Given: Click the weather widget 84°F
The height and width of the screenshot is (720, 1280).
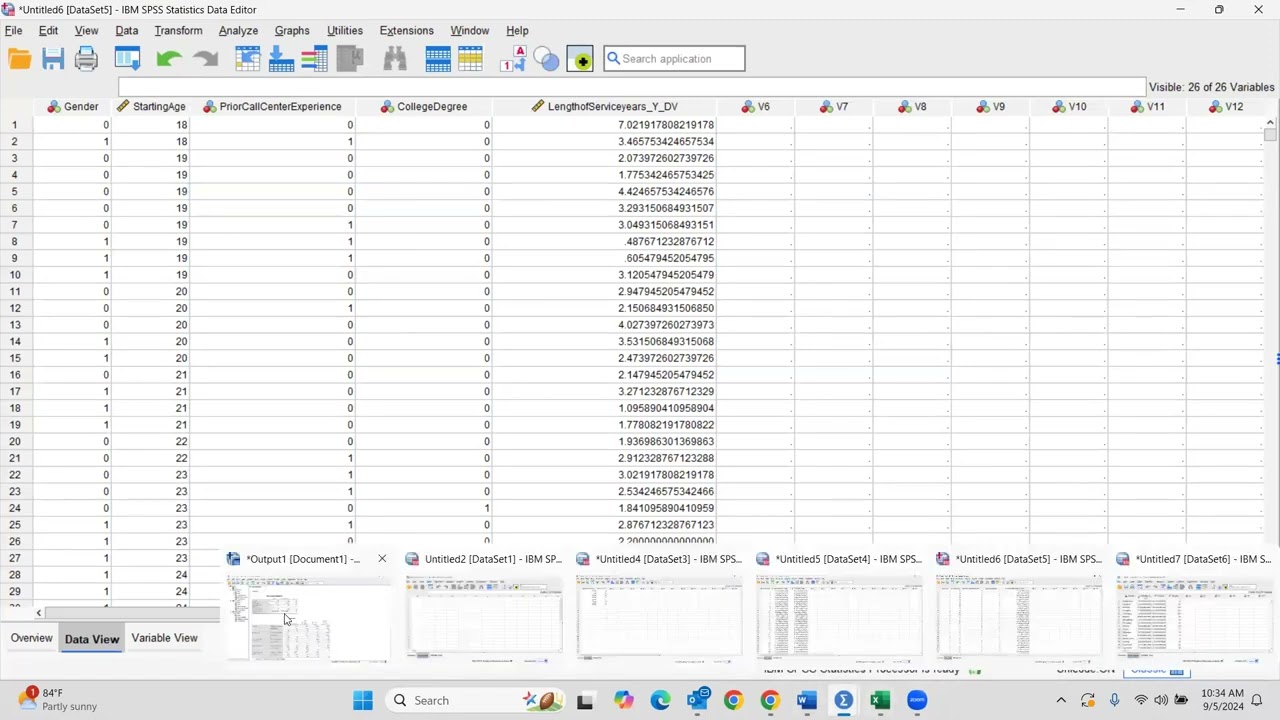Looking at the screenshot, I should 57,699.
